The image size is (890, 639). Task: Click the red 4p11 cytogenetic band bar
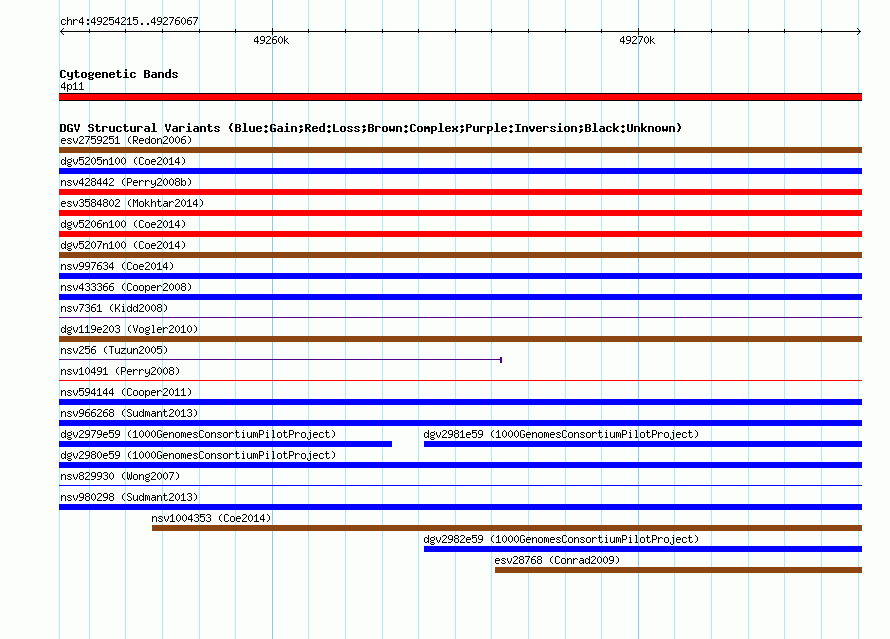tap(460, 97)
